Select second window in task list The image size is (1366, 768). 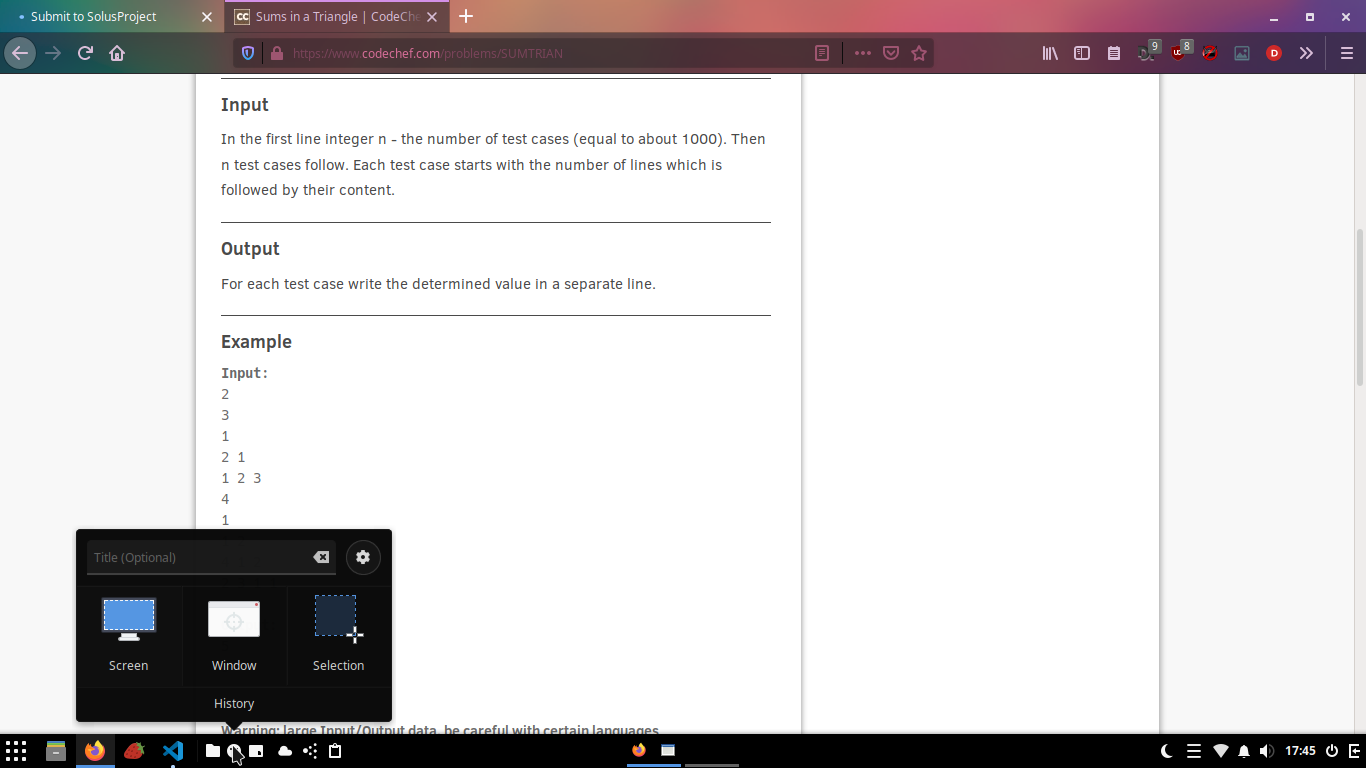668,751
